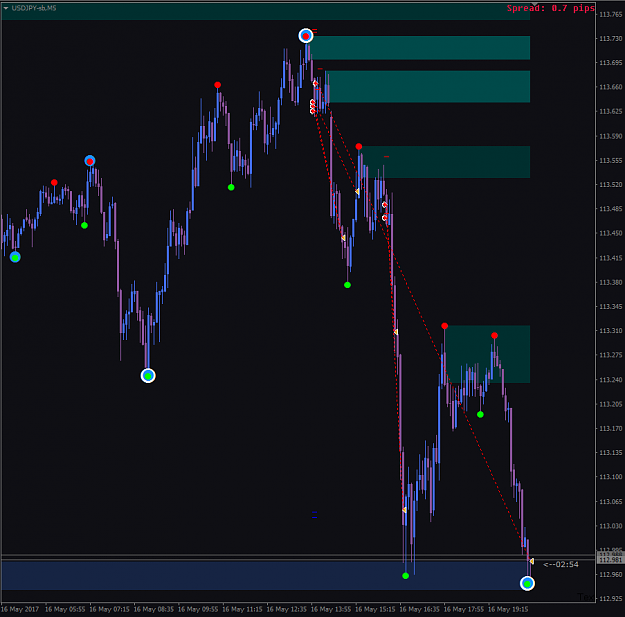
Task: Open the chart symbol dropdown arrow
Action: 6,8
